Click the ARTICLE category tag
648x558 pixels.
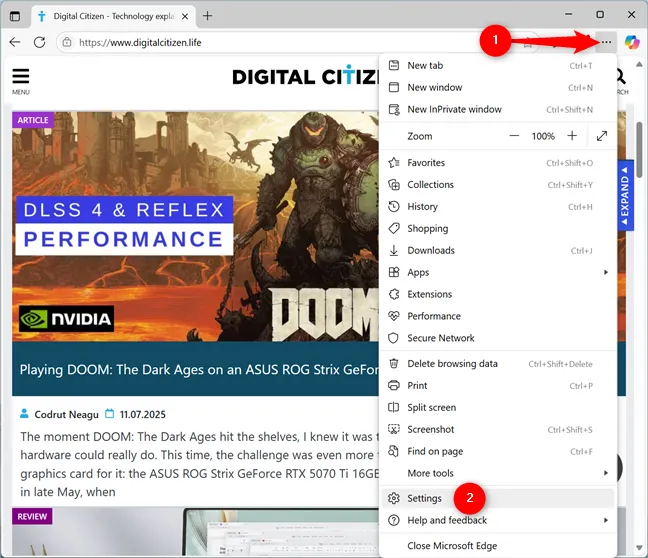pos(33,120)
